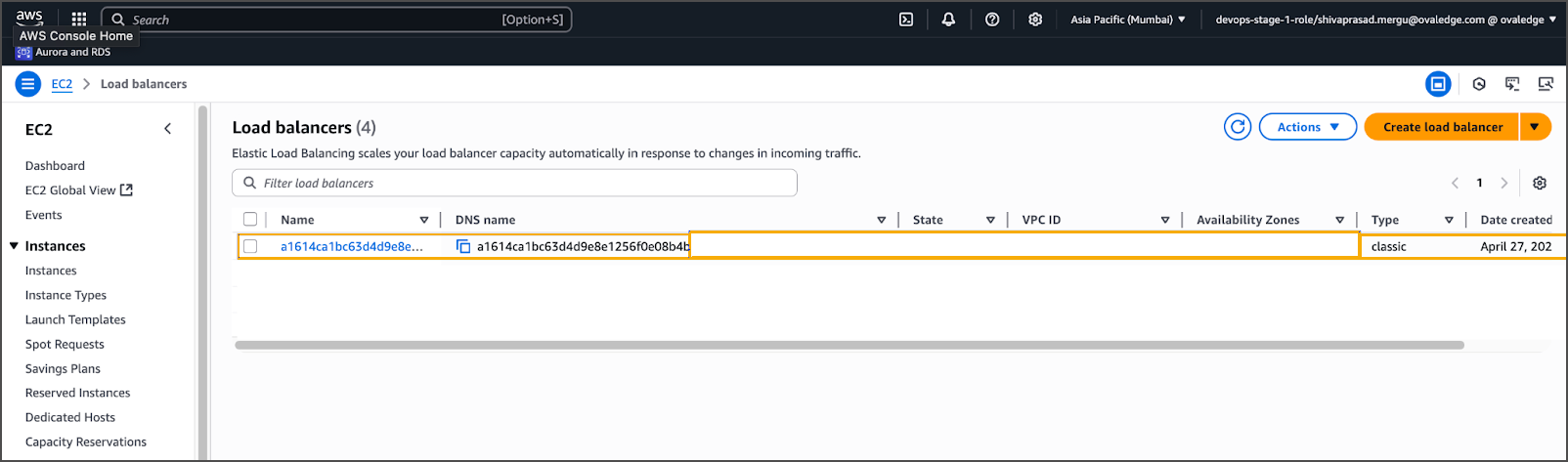Click the Create load balancer button
Viewport: 1568px width, 462px height.
tap(1442, 127)
